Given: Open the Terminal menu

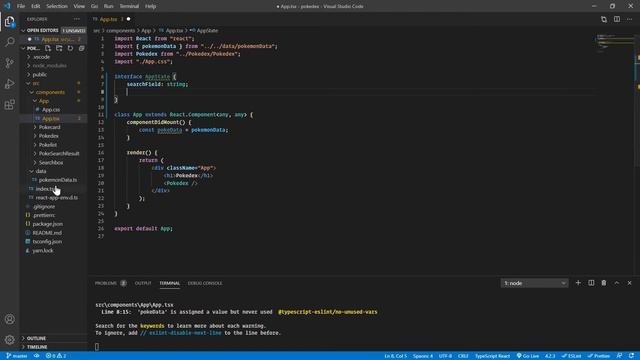Looking at the screenshot, I should 129,6.
